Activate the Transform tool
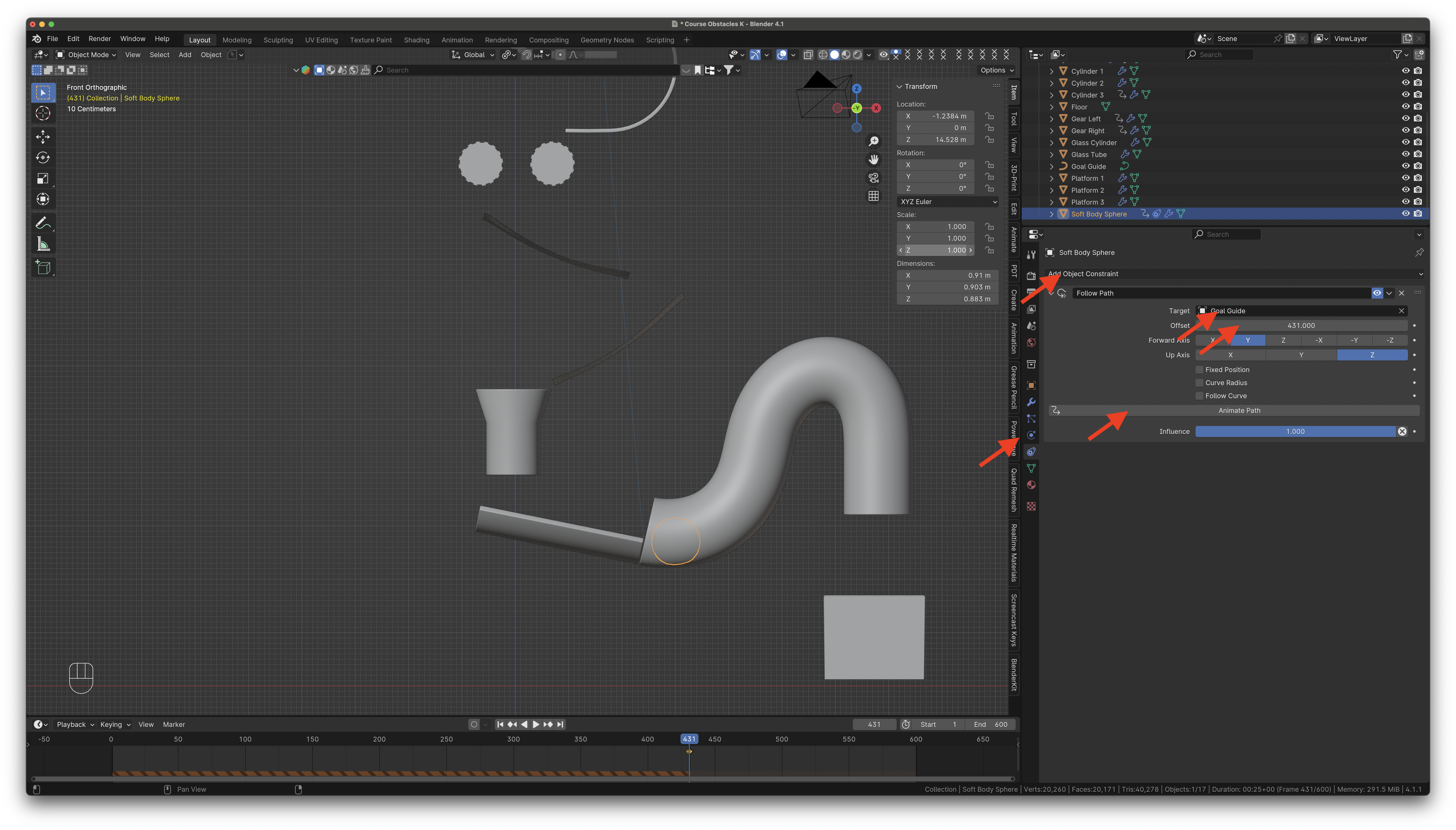This screenshot has width=1456, height=830. point(43,199)
